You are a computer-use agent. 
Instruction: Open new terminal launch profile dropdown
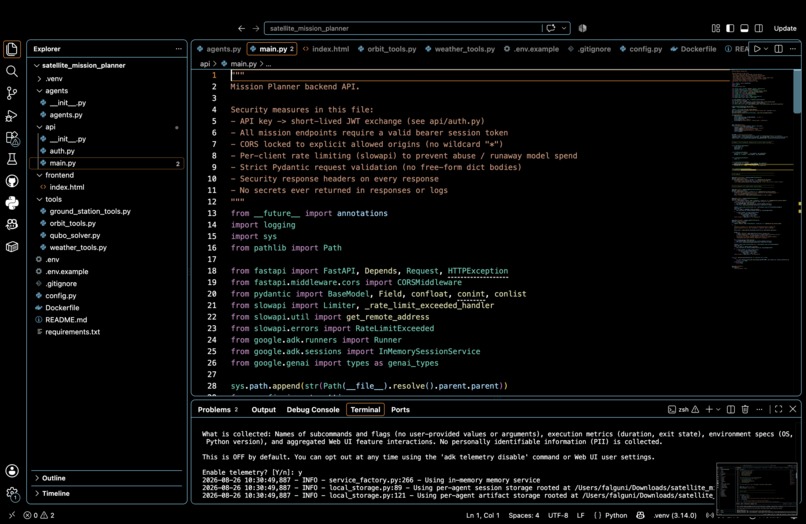coord(718,409)
